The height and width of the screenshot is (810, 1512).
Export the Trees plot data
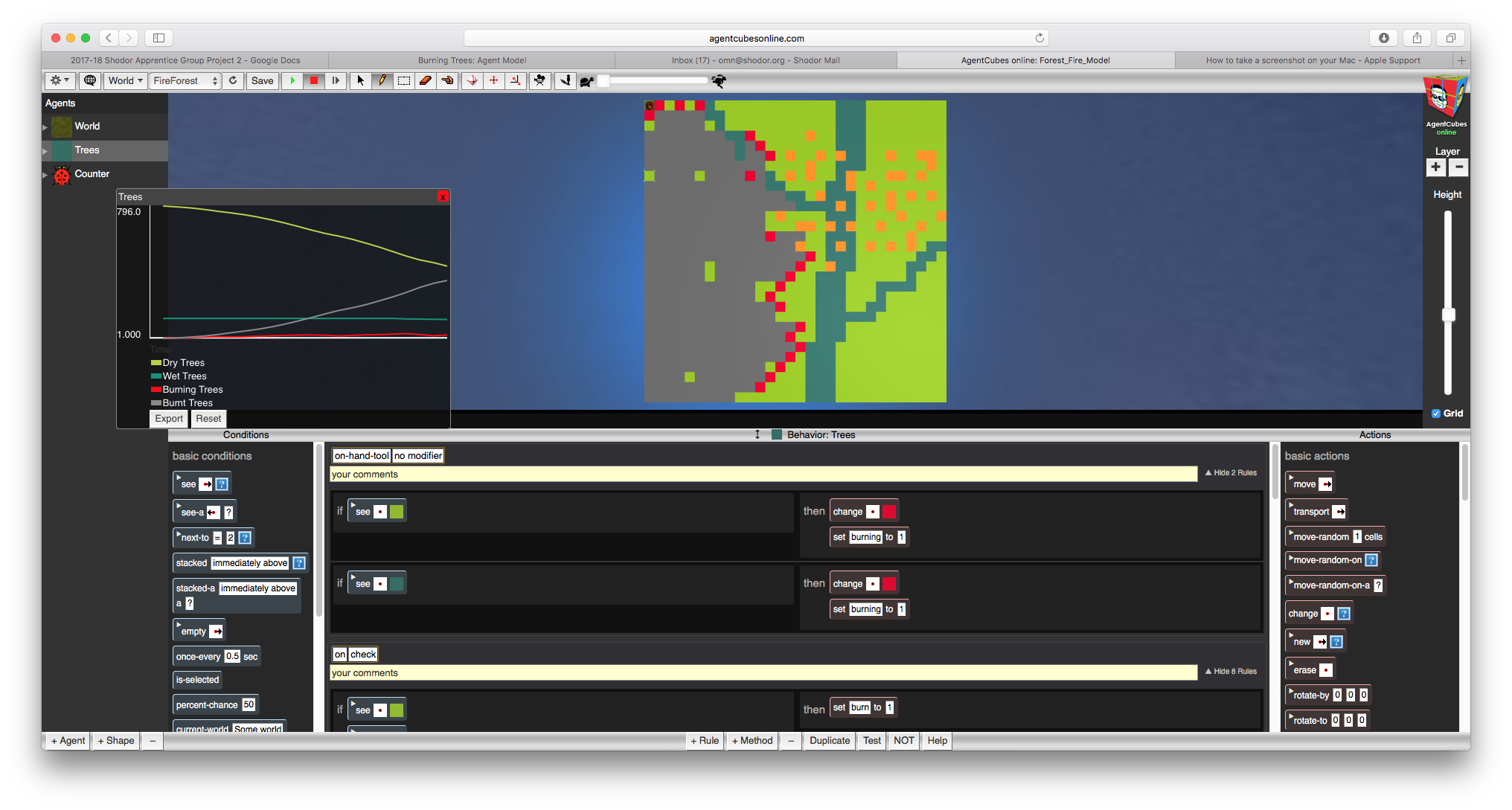(x=169, y=419)
